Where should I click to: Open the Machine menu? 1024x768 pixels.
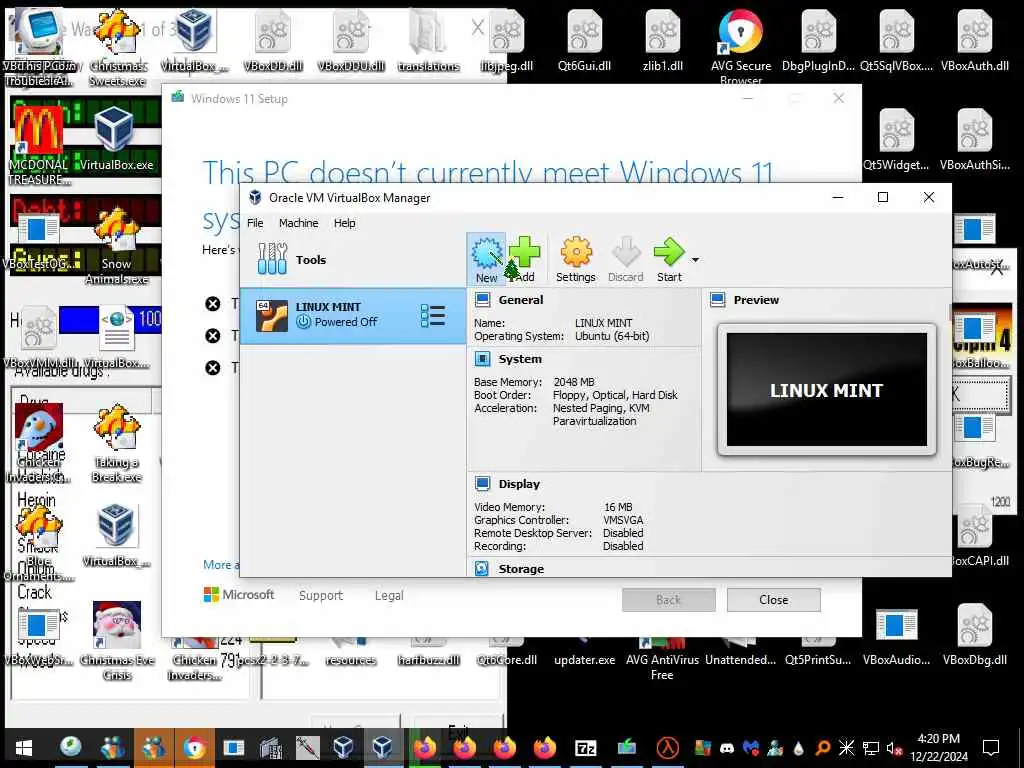tap(298, 223)
